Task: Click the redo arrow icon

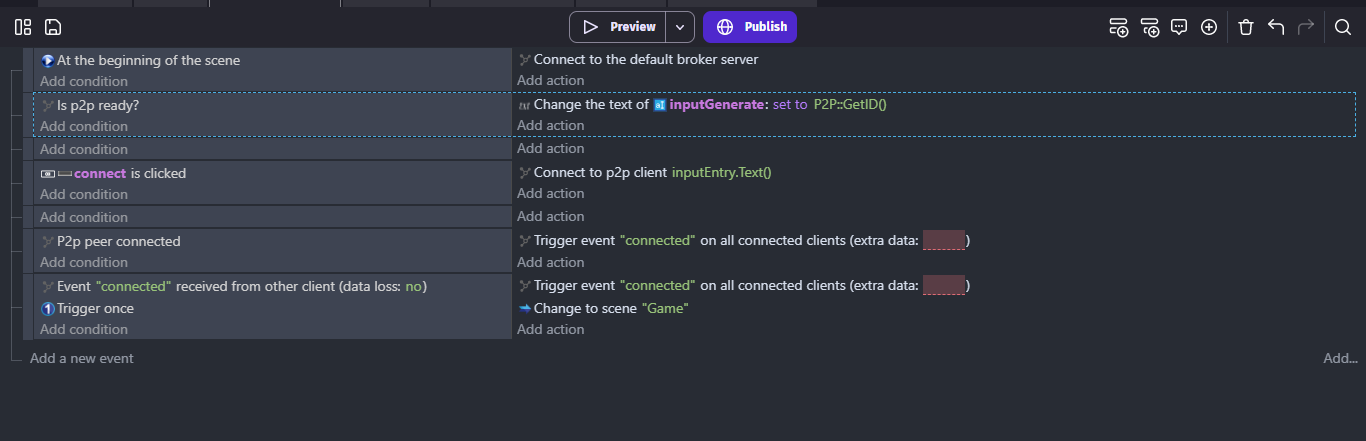Action: 1306,27
